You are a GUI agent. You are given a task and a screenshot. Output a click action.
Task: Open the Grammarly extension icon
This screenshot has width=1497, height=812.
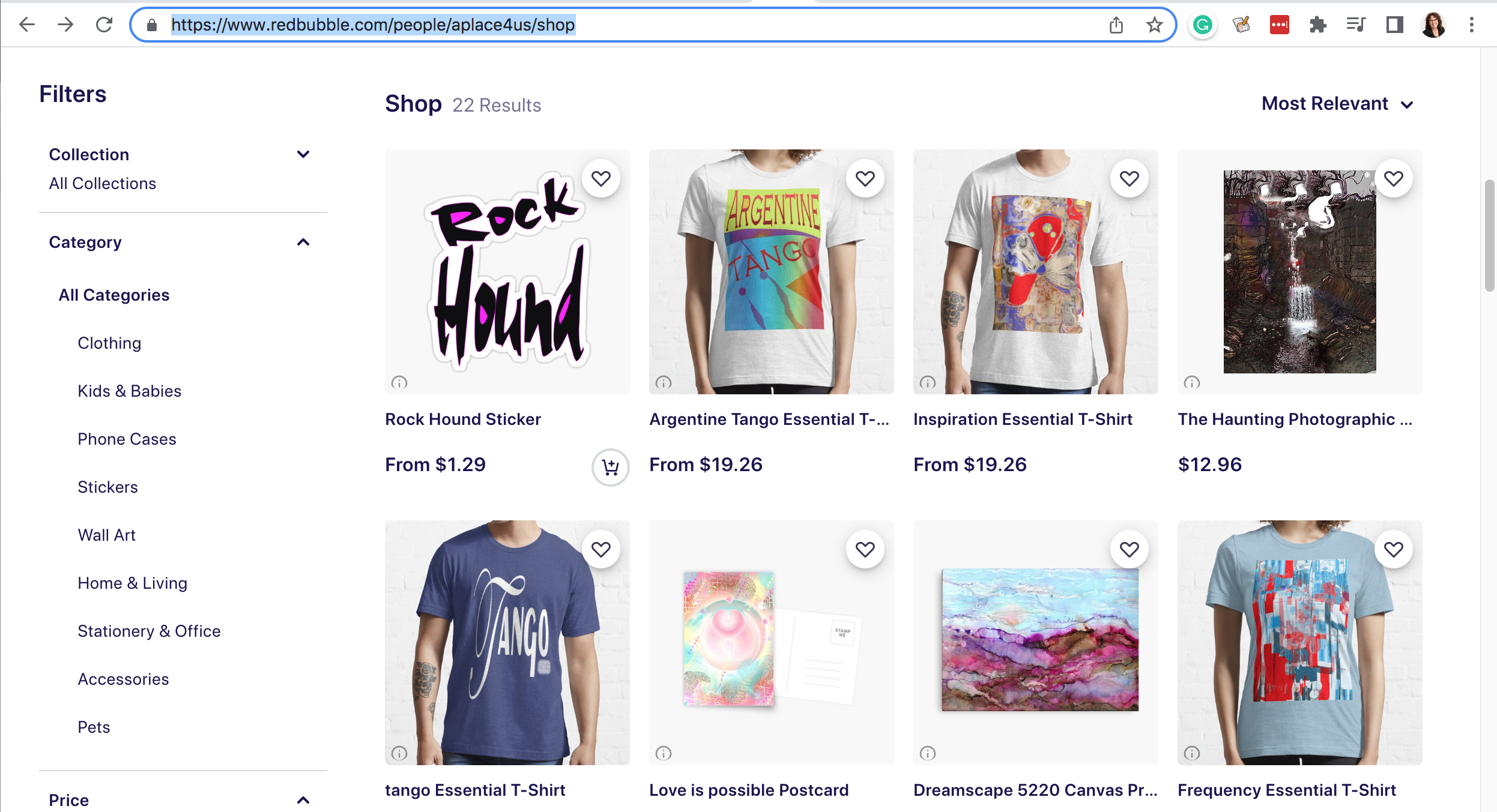1202,25
